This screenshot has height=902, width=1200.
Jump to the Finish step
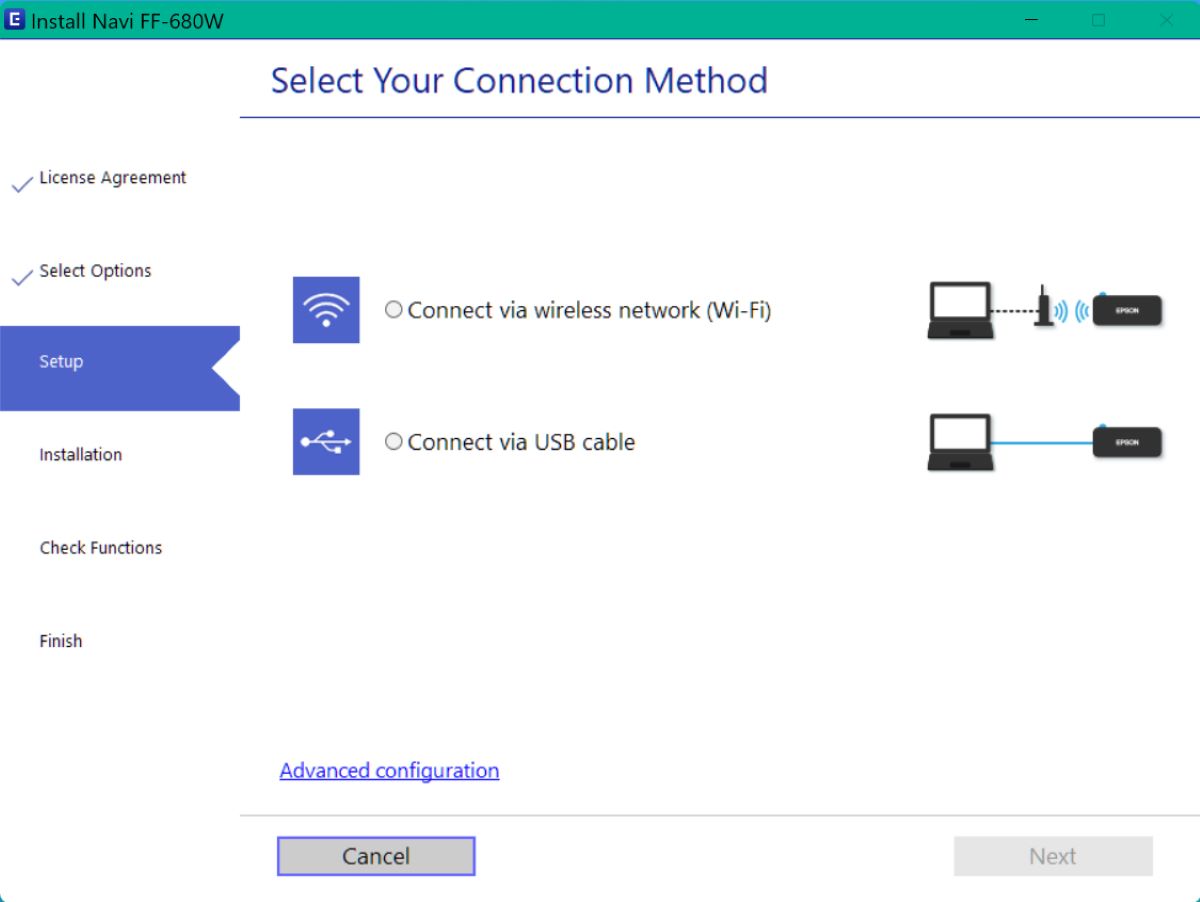(x=61, y=641)
